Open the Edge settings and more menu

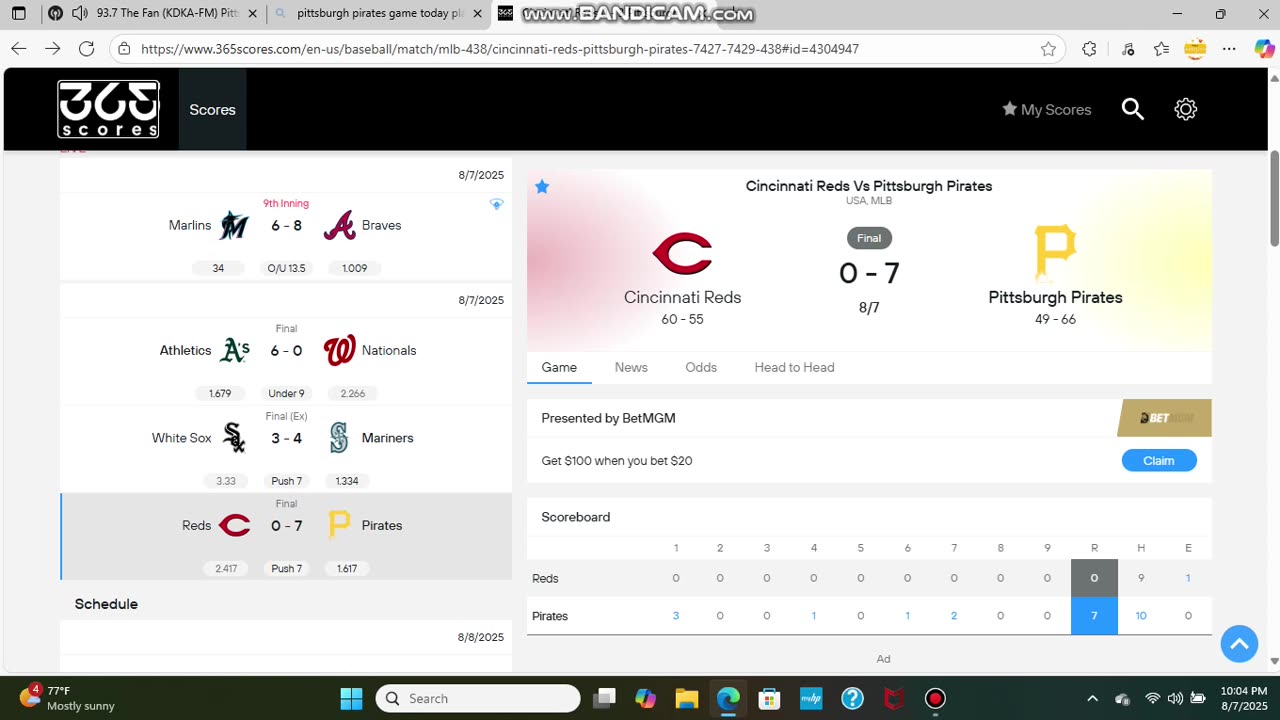coord(1229,49)
